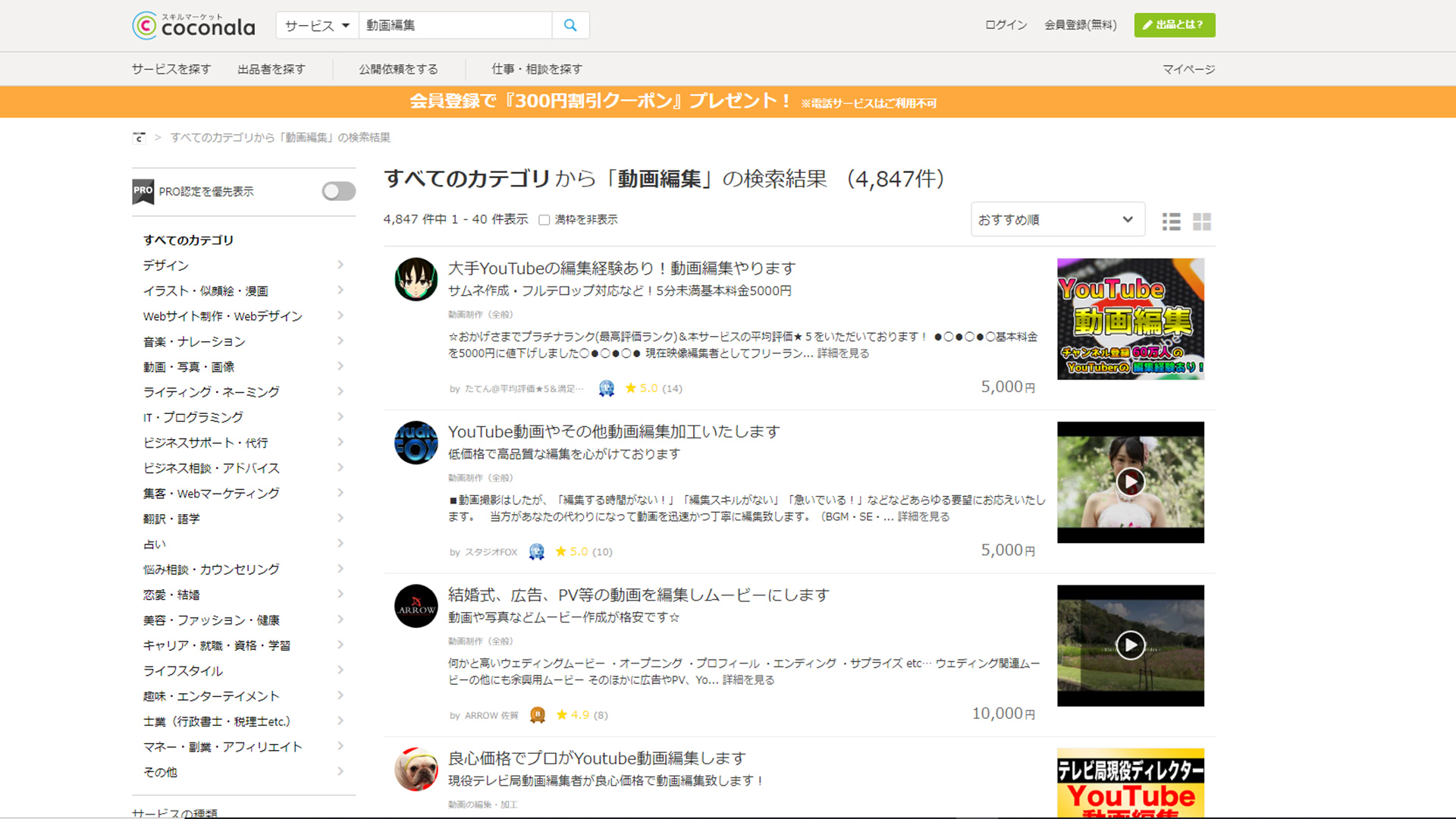This screenshot has height=819, width=1456.
Task: Click the Studio FOX seller avatar
Action: coord(416,443)
